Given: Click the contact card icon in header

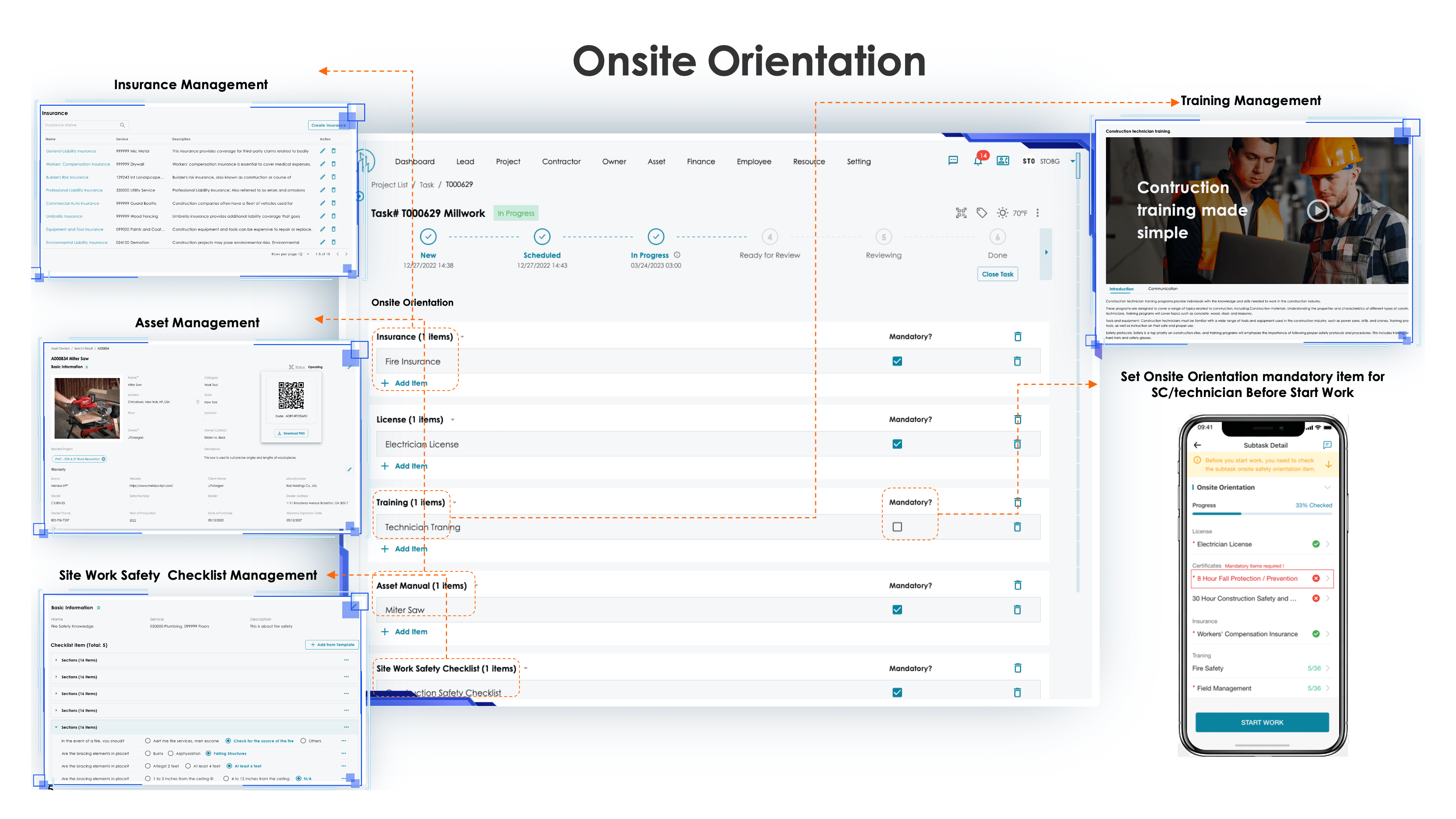Looking at the screenshot, I should coord(1003,161).
